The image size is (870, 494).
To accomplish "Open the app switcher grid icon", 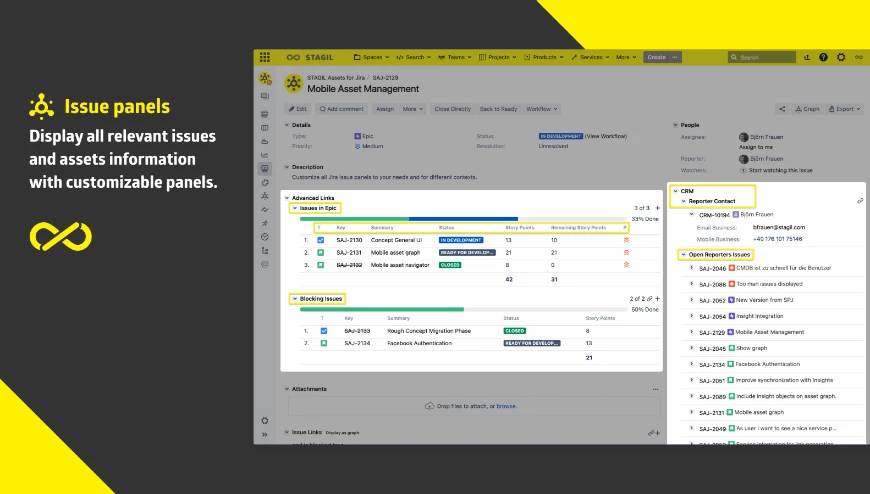I will [264, 57].
